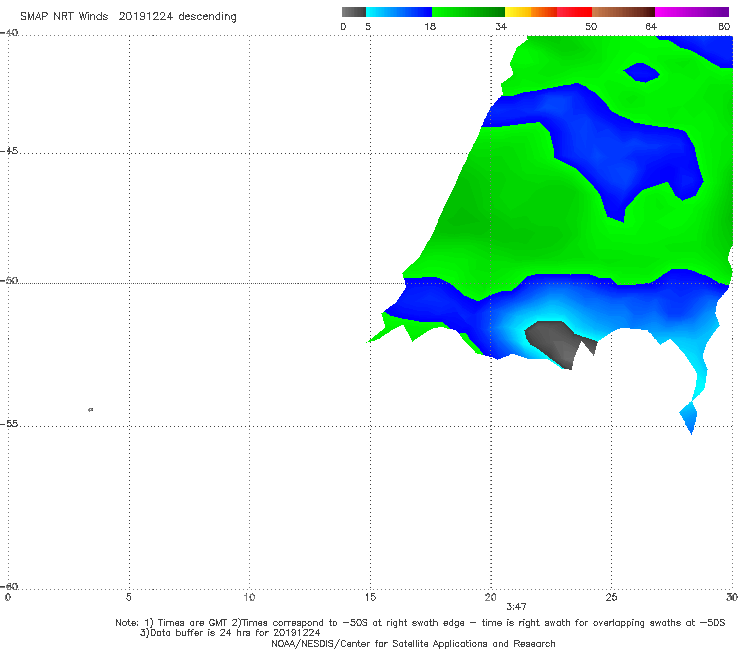The image size is (740, 650).
Task: Click the '-60' latitude axis label
Action: [9, 586]
